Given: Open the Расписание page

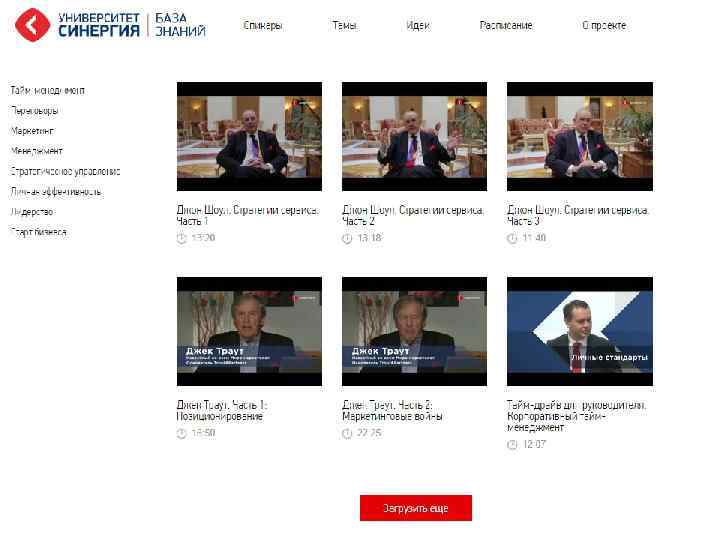Looking at the screenshot, I should tap(506, 25).
